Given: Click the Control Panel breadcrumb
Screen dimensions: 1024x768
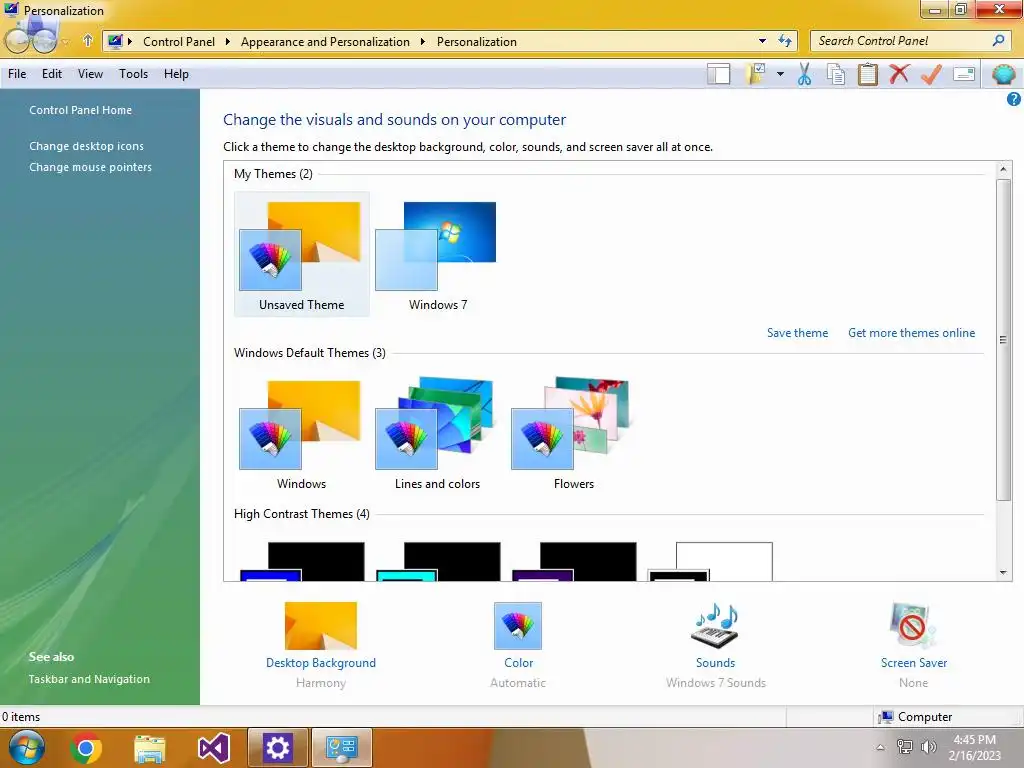Looking at the screenshot, I should 179,41.
